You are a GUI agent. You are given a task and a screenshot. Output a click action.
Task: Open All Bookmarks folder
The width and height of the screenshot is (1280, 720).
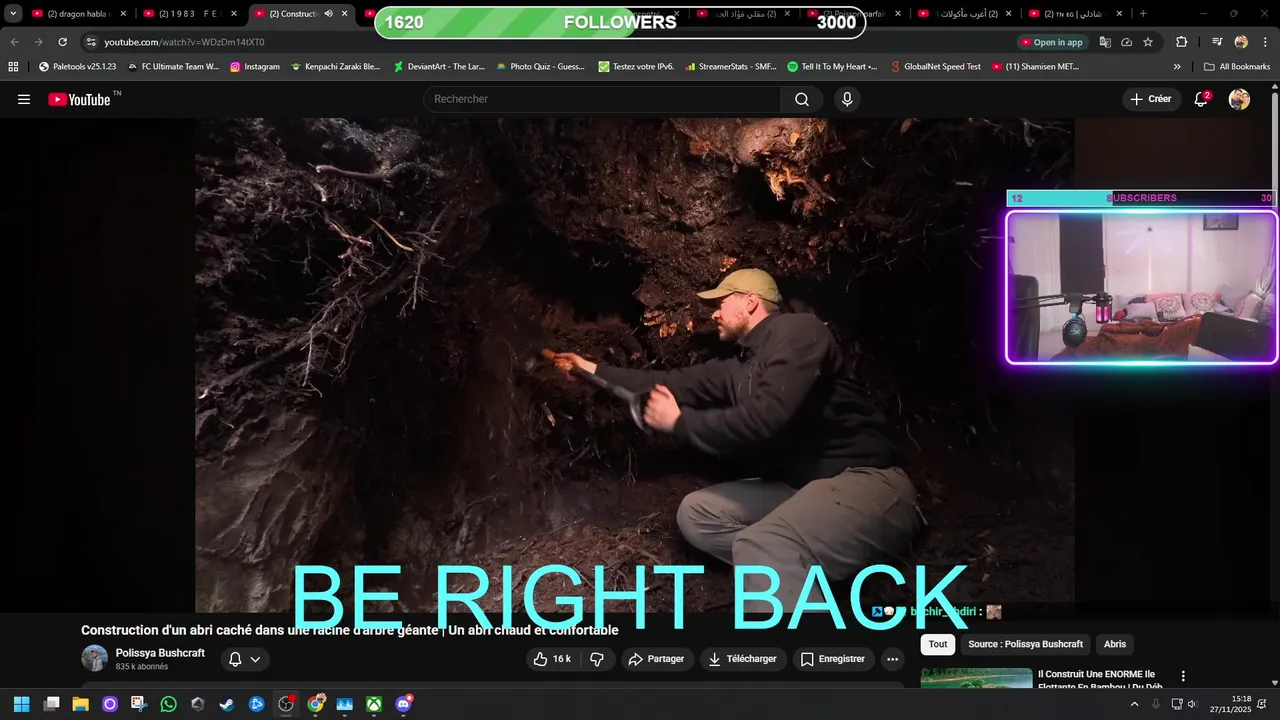pyautogui.click(x=1237, y=67)
